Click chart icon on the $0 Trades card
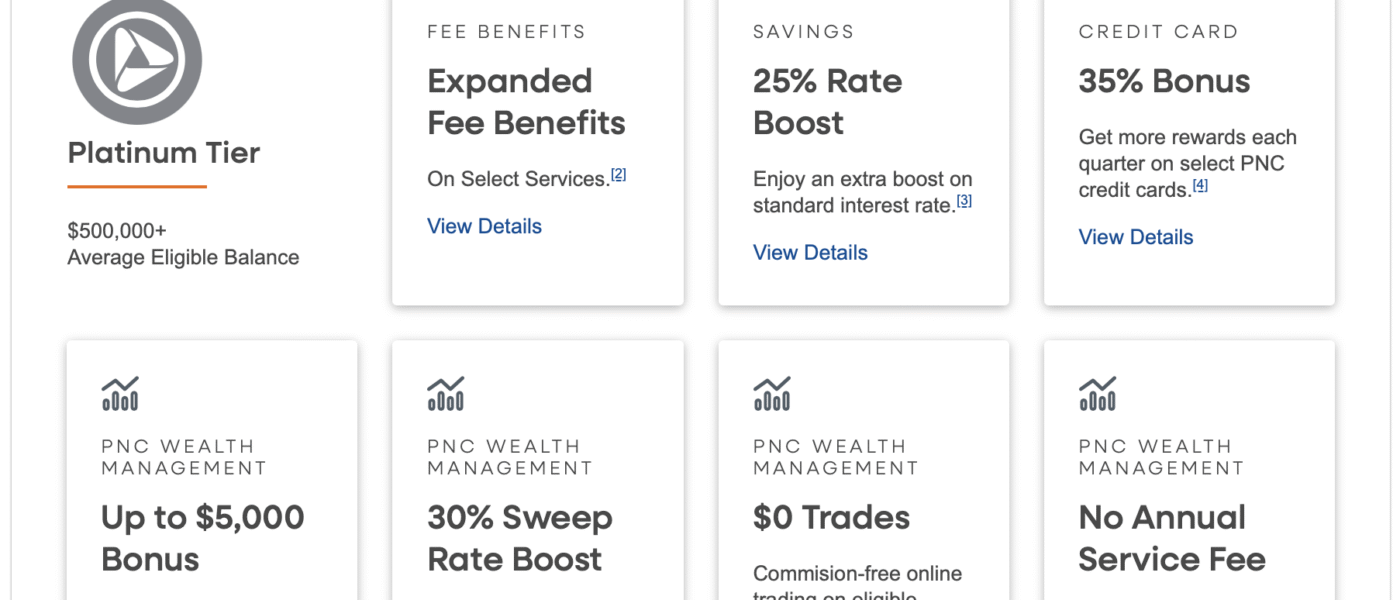This screenshot has height=600, width=1400. tap(772, 393)
